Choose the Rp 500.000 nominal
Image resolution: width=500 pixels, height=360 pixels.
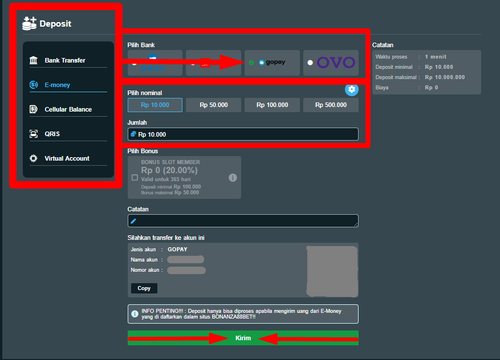[331, 105]
